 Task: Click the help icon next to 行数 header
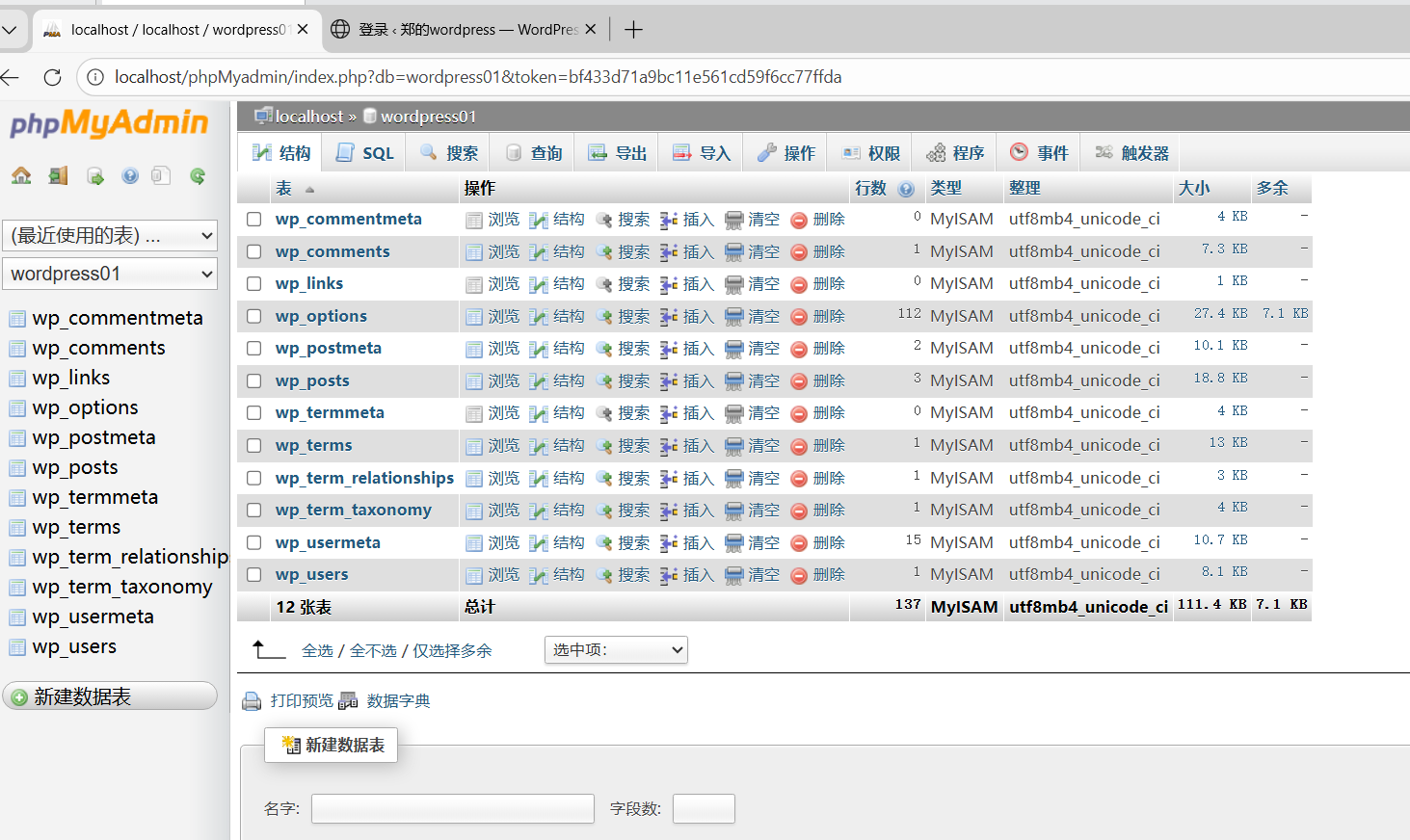(x=906, y=189)
